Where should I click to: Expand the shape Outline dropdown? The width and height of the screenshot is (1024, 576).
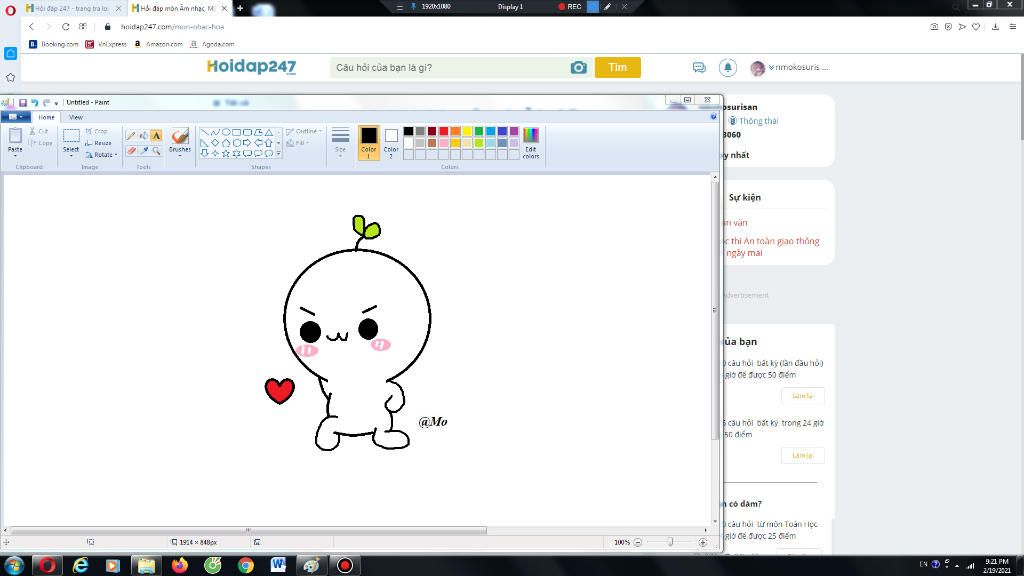point(304,131)
